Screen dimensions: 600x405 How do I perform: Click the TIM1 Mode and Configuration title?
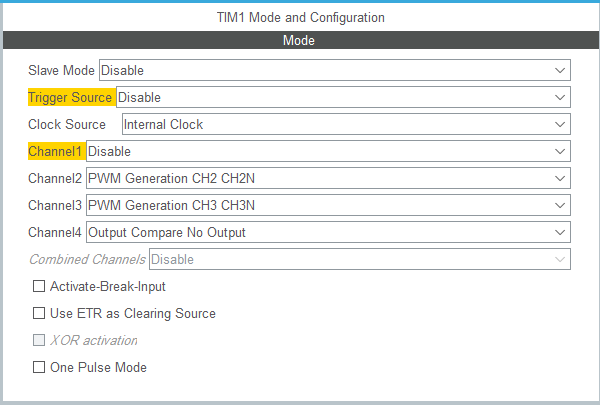point(301,17)
